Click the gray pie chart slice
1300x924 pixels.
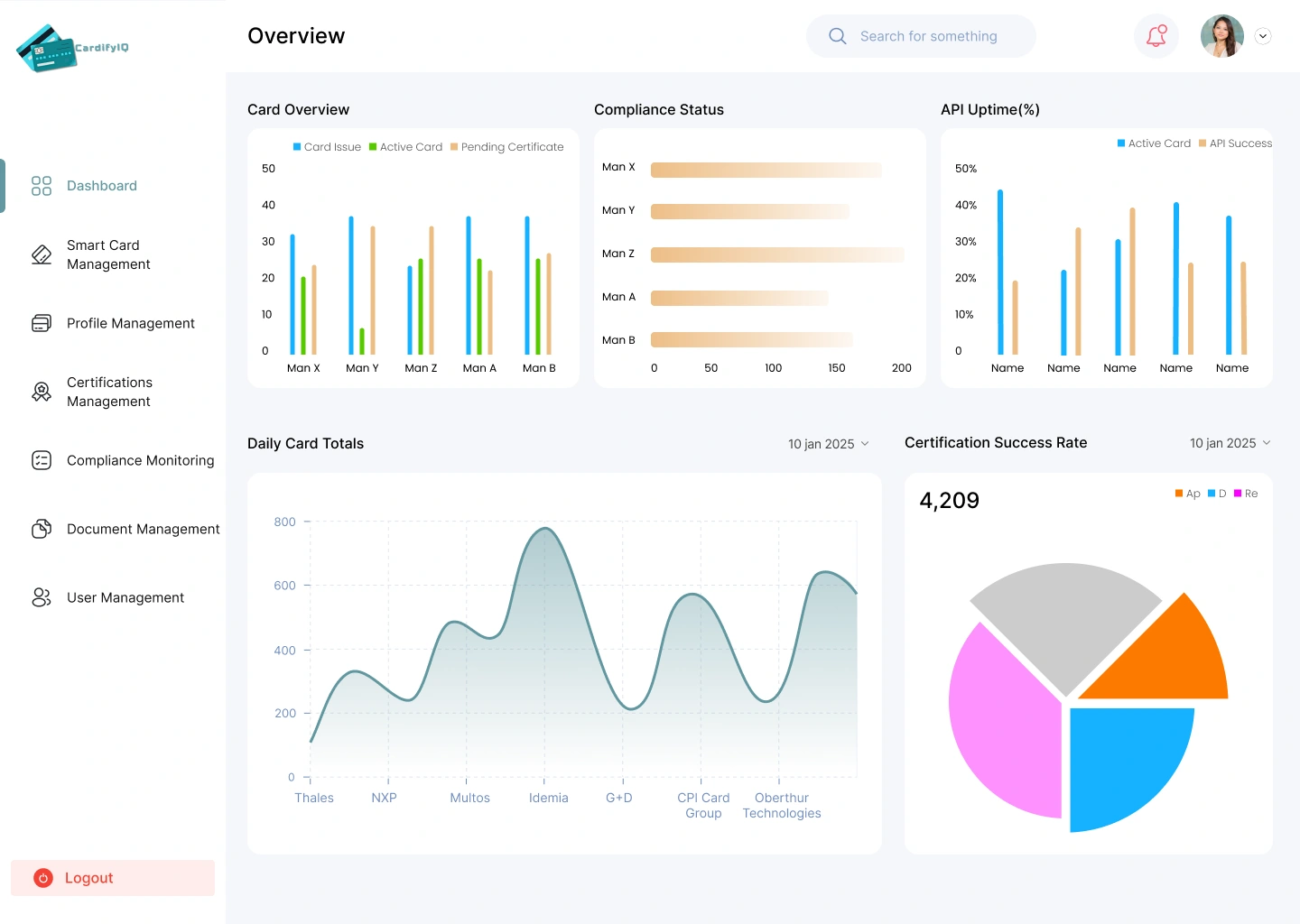pyautogui.click(x=1065, y=623)
